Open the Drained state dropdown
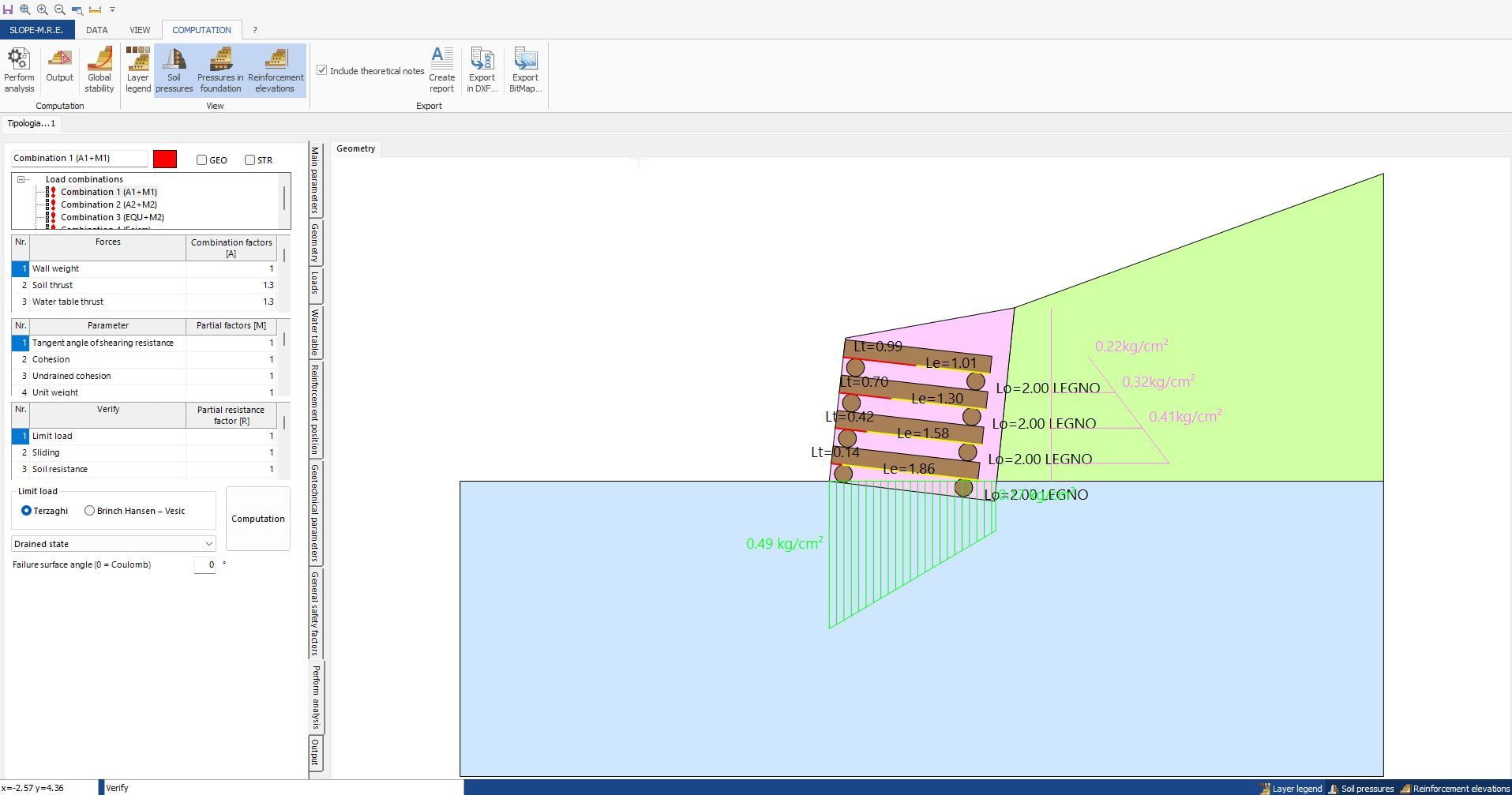 click(x=208, y=544)
